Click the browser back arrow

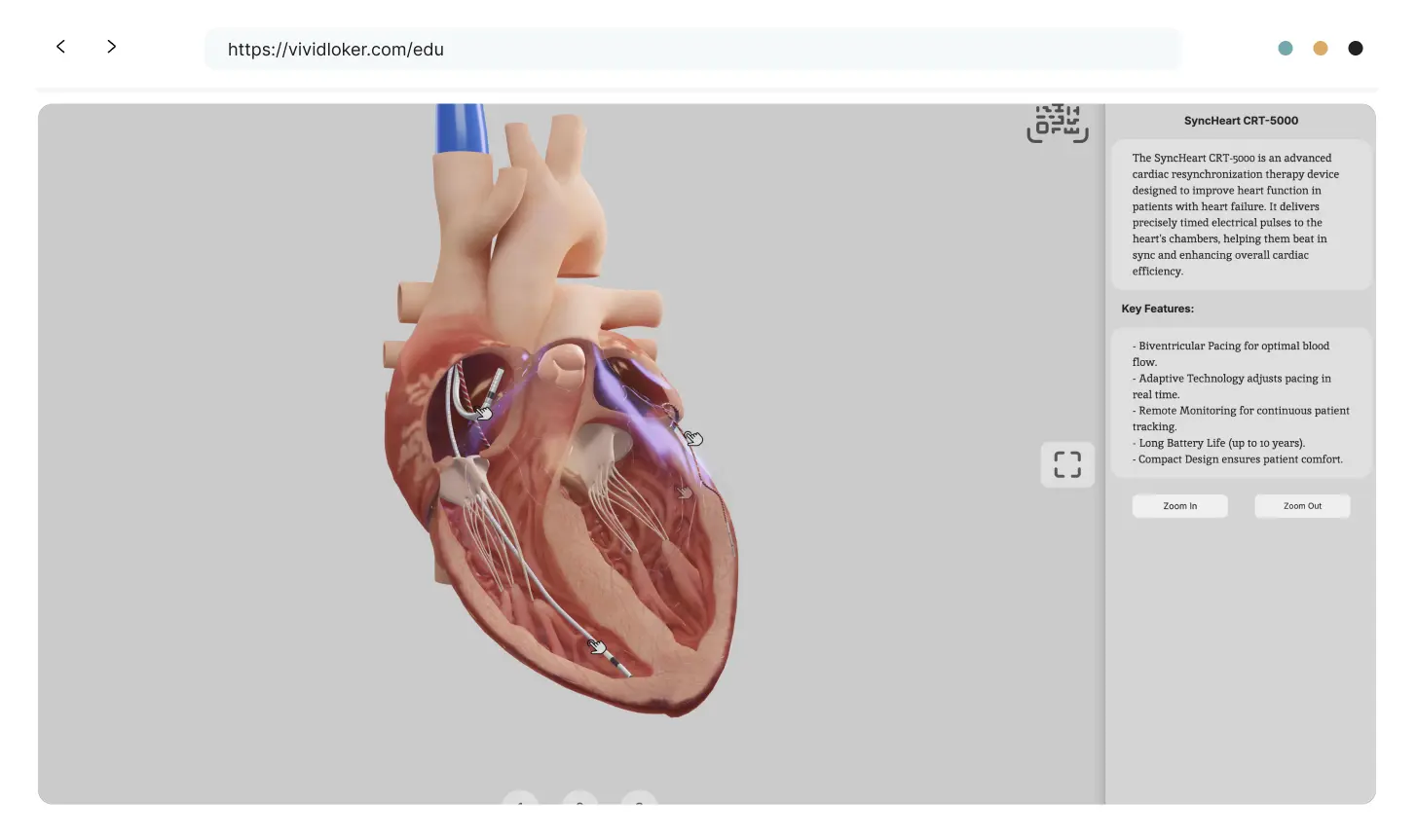pos(60,47)
